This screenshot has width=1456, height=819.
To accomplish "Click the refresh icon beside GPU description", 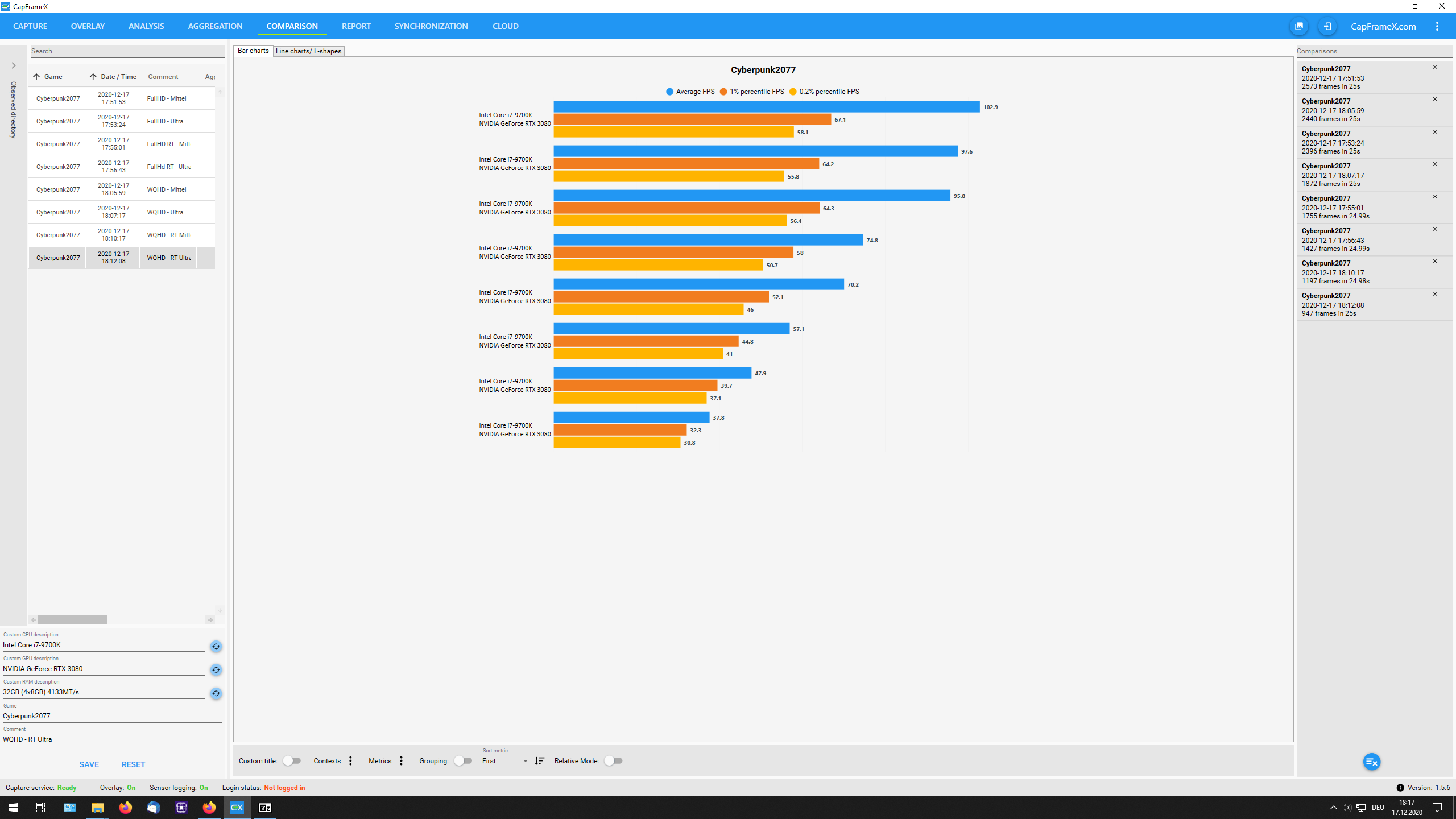I will tap(216, 669).
